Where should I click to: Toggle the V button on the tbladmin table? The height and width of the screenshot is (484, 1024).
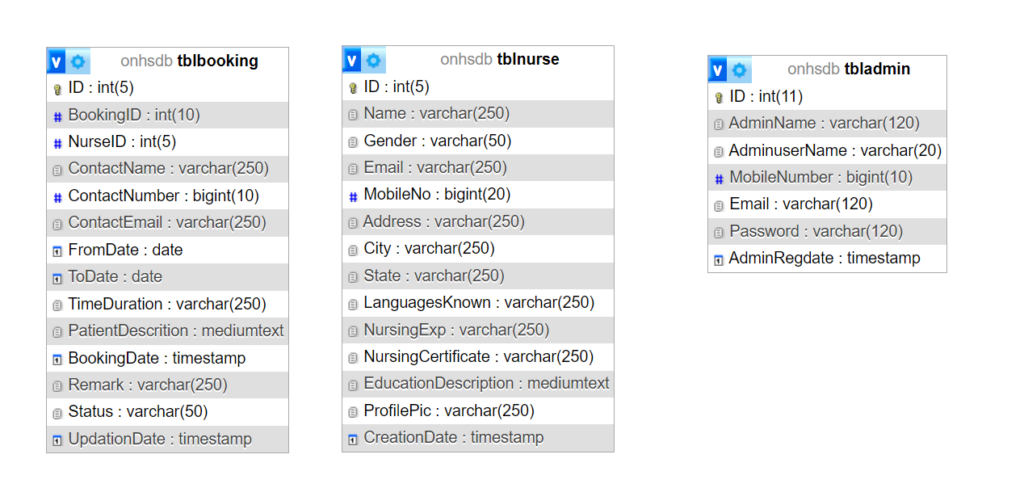pyautogui.click(x=718, y=70)
